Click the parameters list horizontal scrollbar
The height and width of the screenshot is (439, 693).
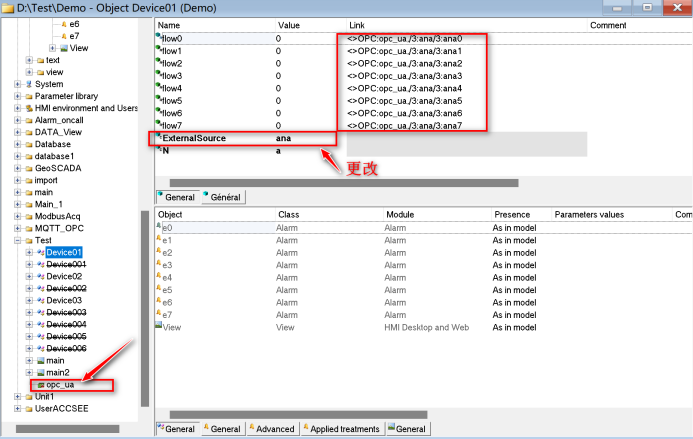coord(344,183)
